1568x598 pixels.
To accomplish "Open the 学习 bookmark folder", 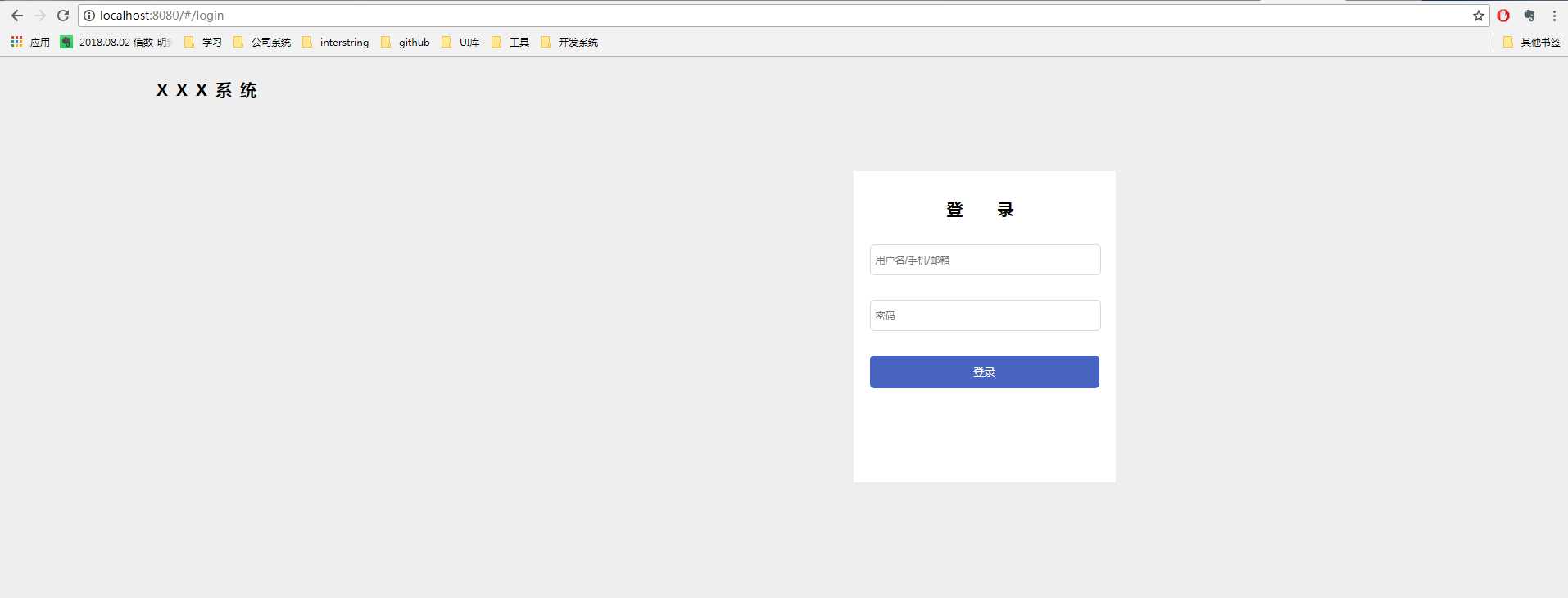I will (203, 42).
